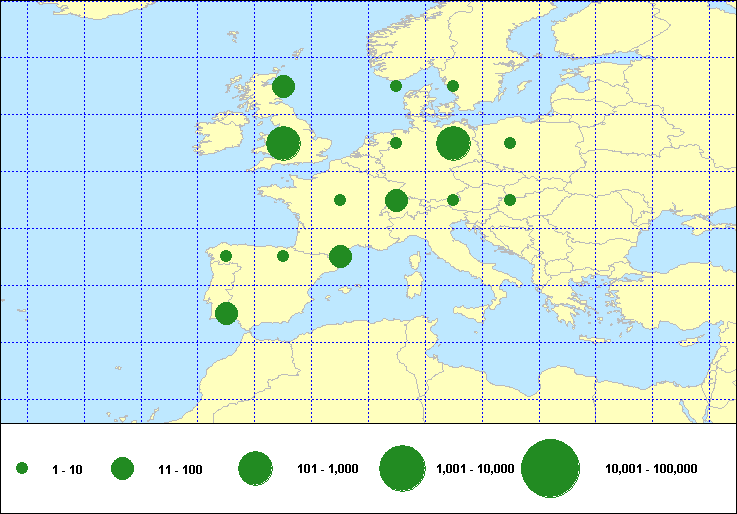Click the small dot over southern Sweden
Screen dimensions: 737x514
453,86
